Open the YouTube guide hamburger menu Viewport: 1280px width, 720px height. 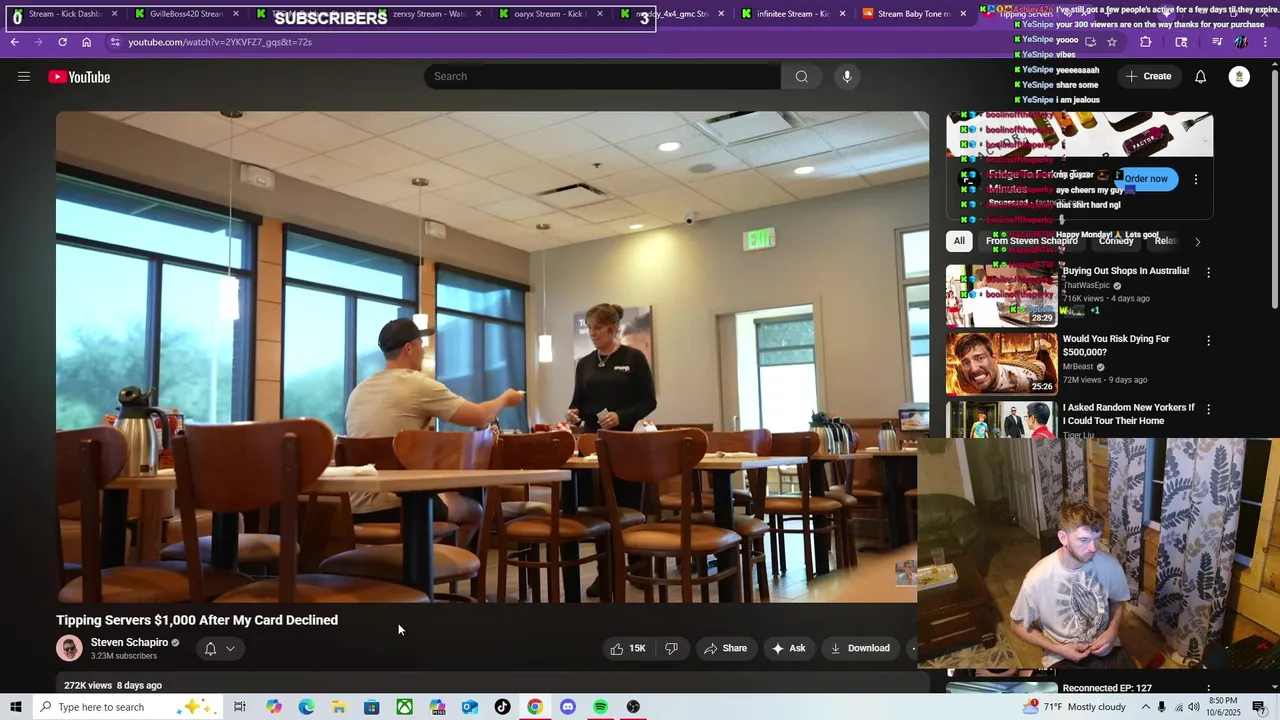click(x=24, y=77)
